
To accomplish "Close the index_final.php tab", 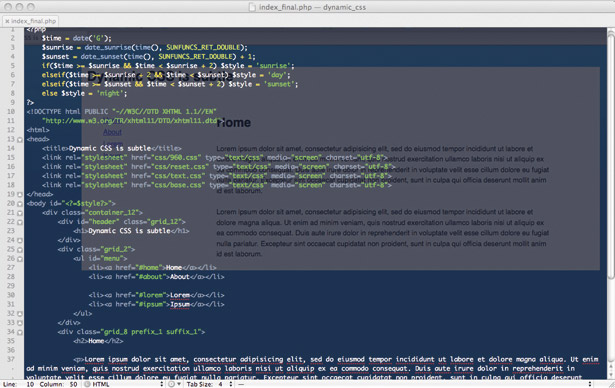I will (x=7, y=21).
